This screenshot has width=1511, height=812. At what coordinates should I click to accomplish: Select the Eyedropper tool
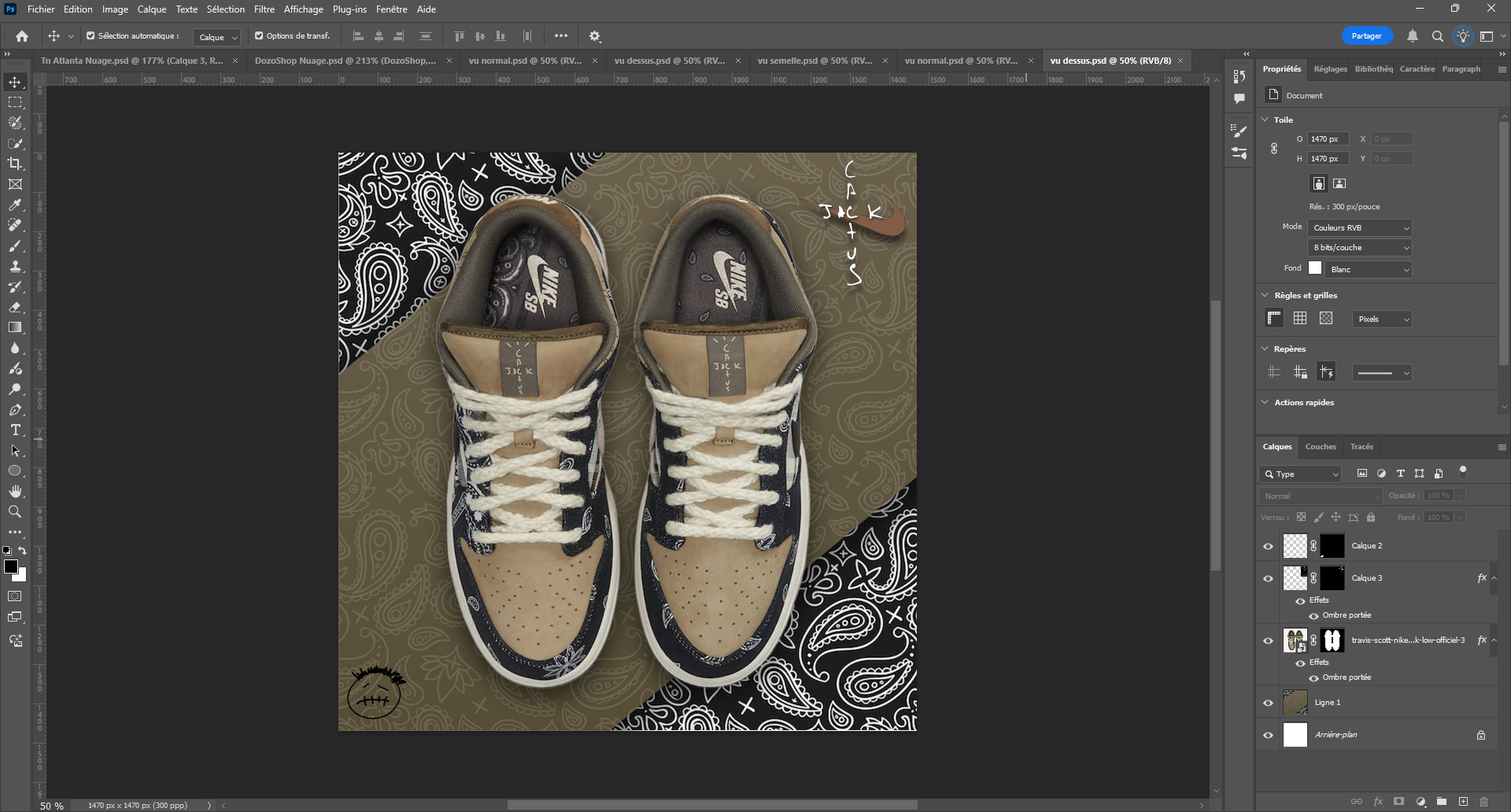(15, 205)
